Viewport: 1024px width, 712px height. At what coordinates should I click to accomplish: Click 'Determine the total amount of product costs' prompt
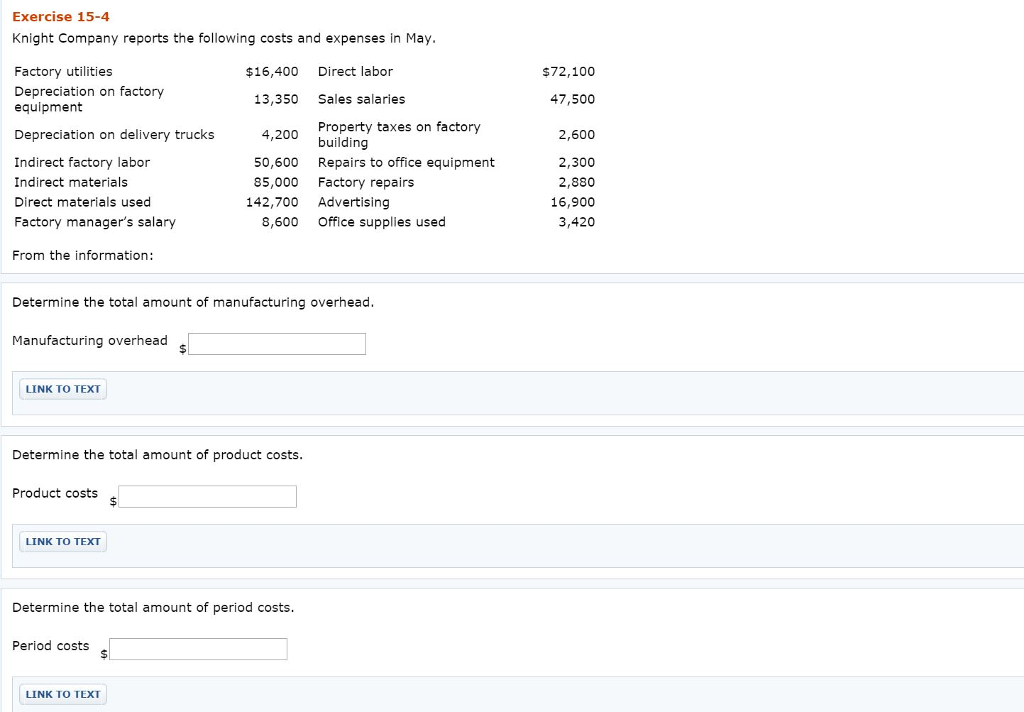tap(157, 455)
